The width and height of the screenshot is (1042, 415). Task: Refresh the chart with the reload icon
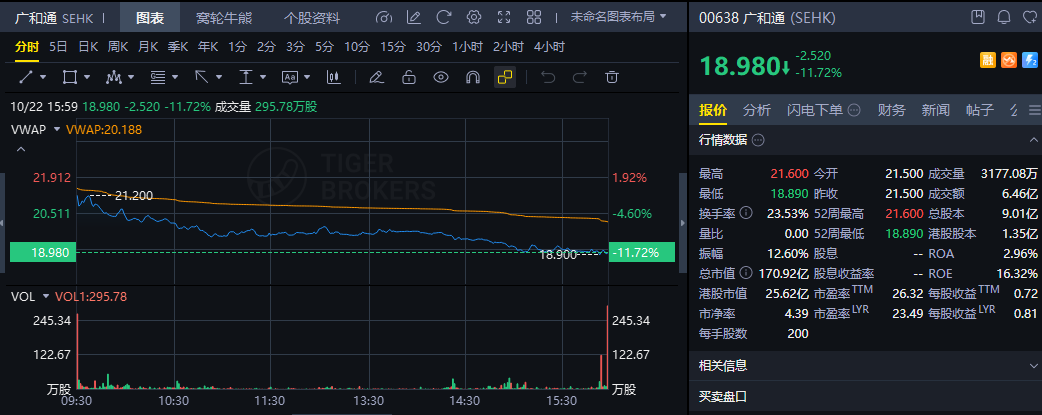[443, 17]
